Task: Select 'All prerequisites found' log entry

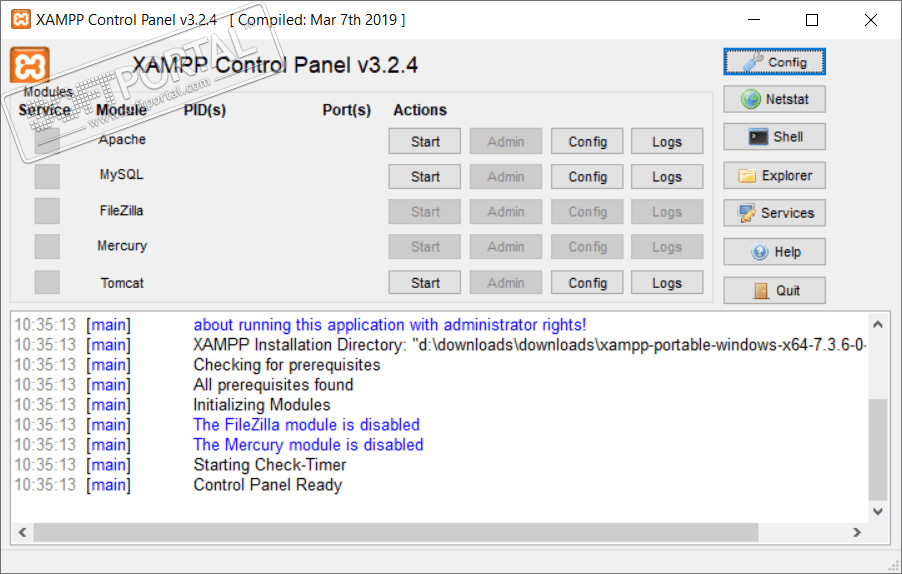Action: (x=273, y=385)
